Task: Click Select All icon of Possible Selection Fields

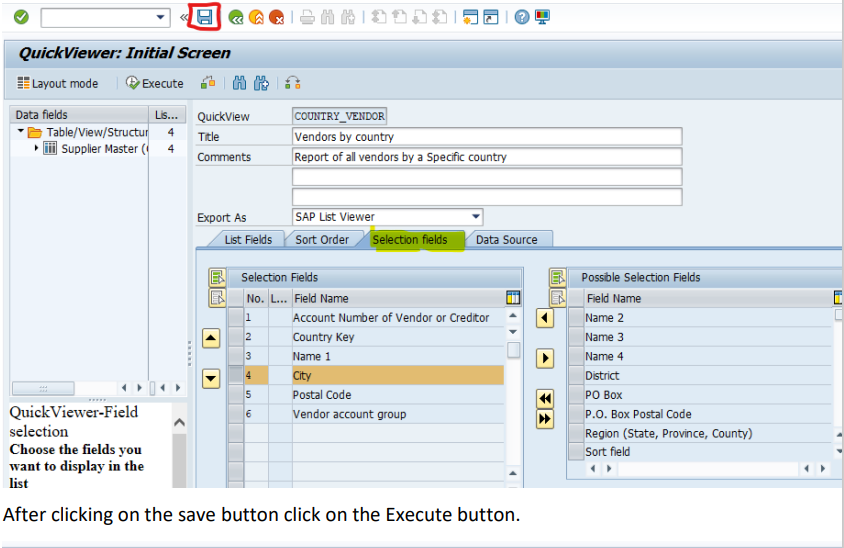Action: pyautogui.click(x=558, y=278)
